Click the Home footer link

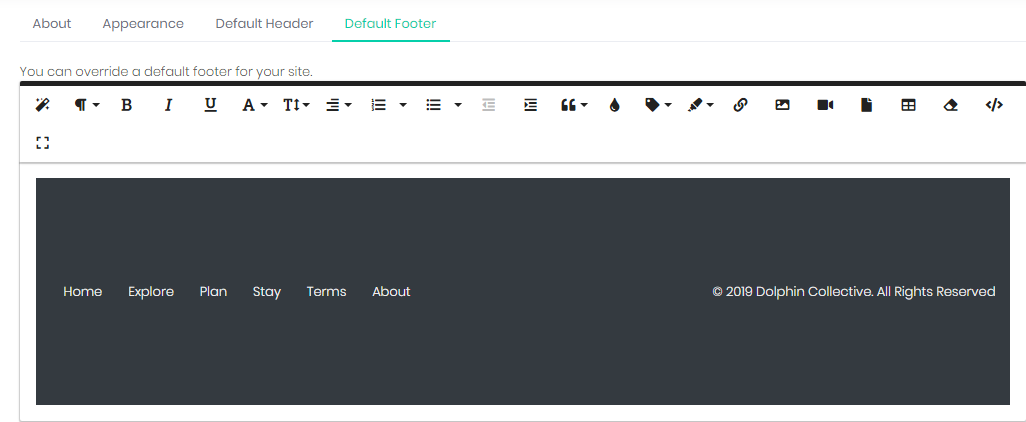point(82,291)
